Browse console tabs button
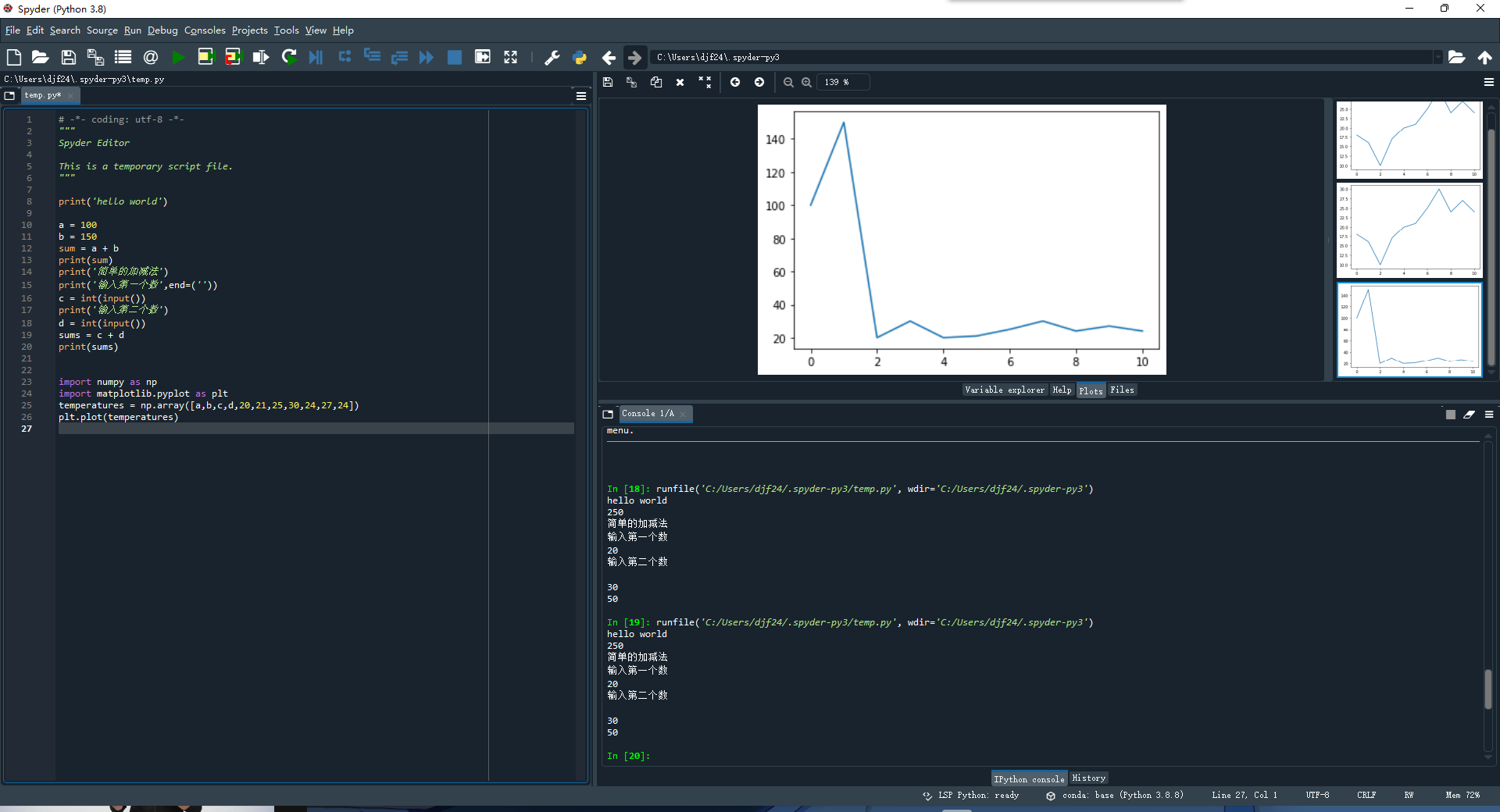This screenshot has height=812, width=1500. click(x=608, y=414)
